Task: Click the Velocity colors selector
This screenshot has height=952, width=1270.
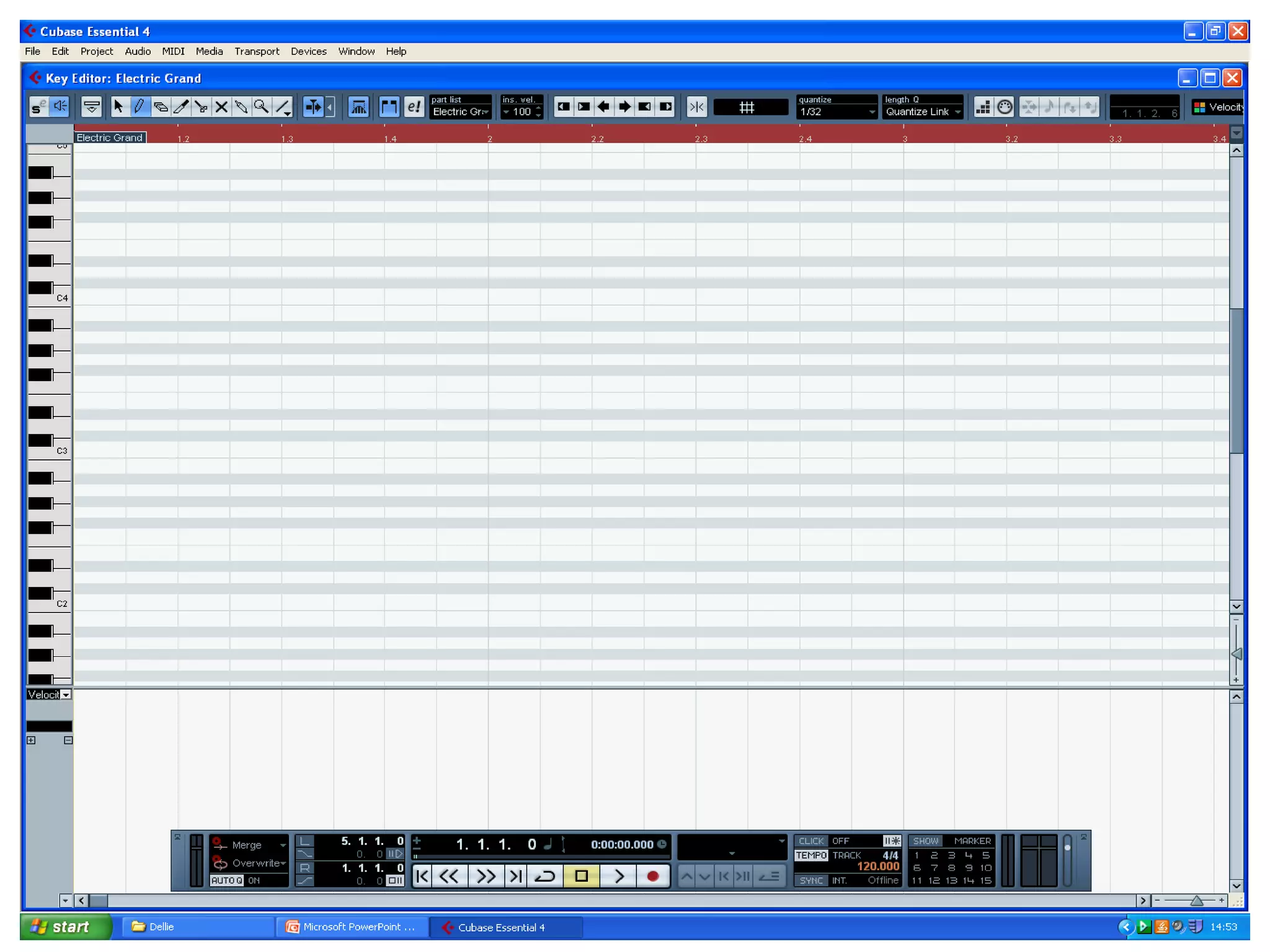Action: (1218, 107)
